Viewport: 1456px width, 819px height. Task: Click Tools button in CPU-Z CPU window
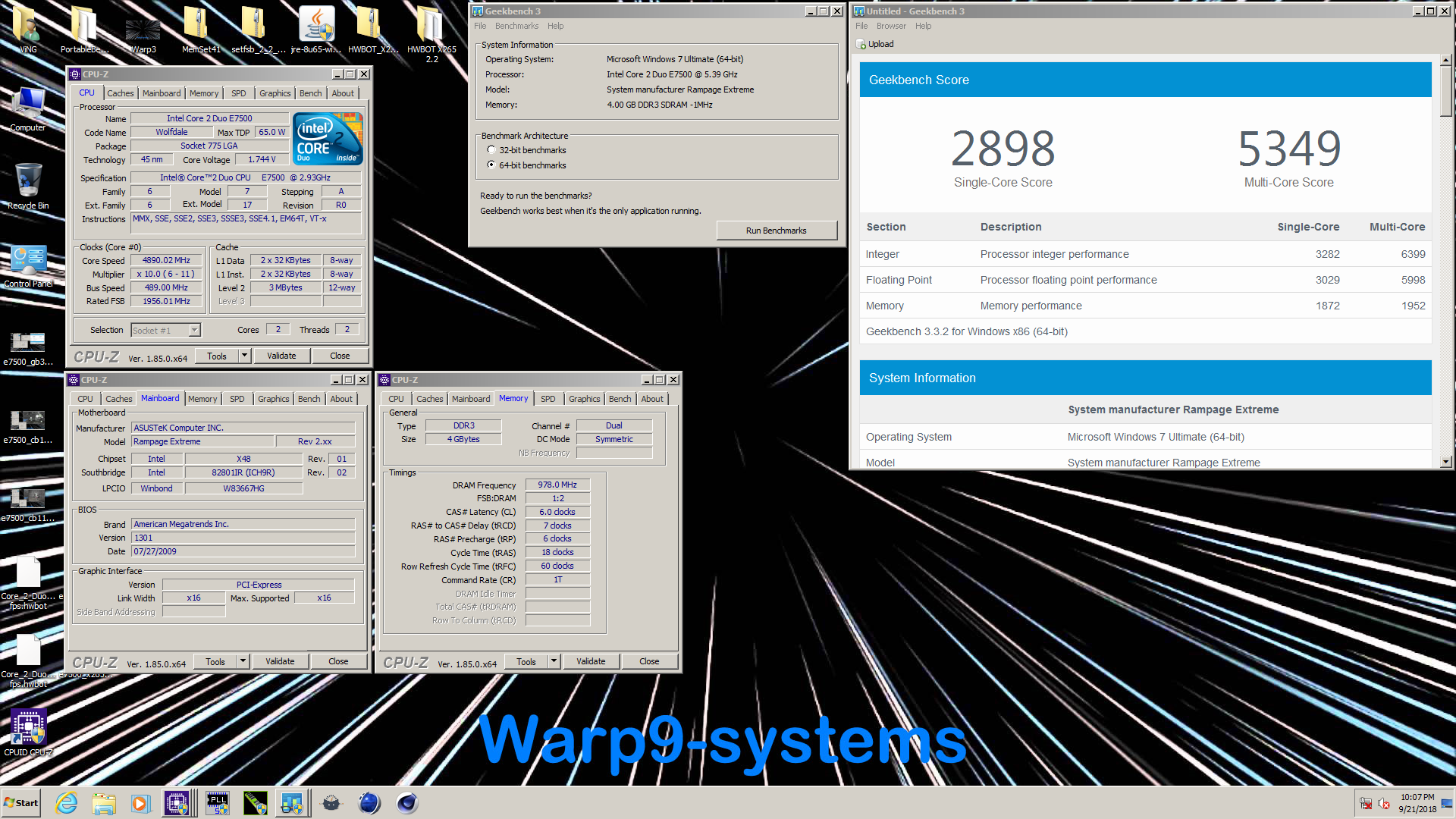coord(217,356)
